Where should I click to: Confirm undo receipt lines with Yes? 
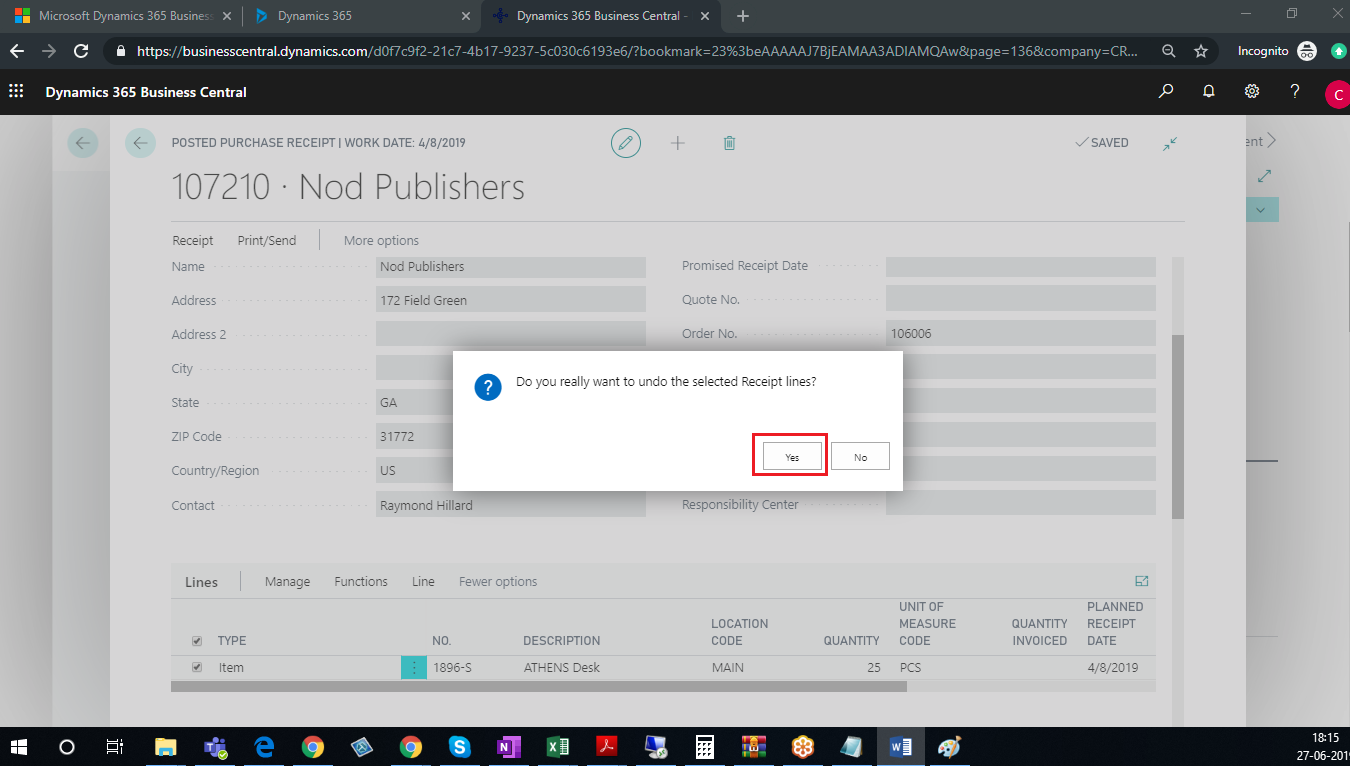click(x=792, y=456)
